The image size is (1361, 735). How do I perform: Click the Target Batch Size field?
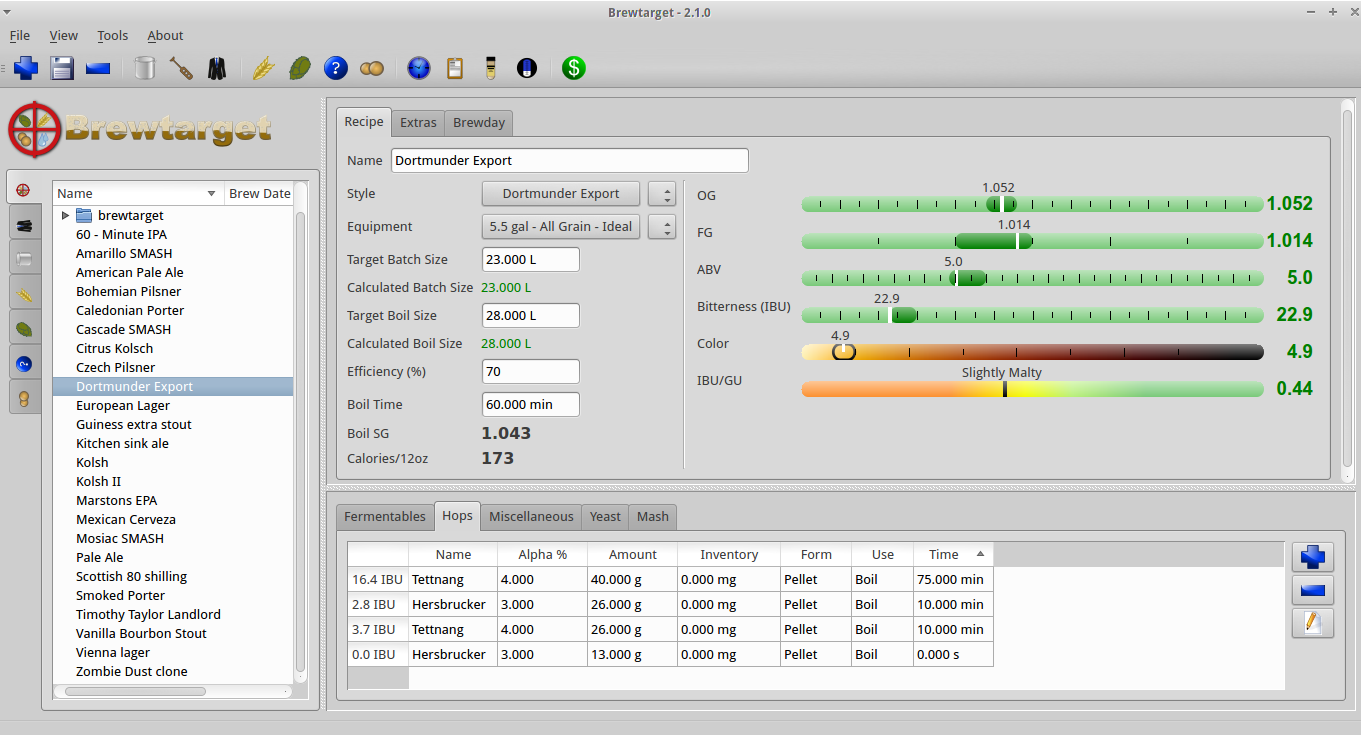coord(531,260)
